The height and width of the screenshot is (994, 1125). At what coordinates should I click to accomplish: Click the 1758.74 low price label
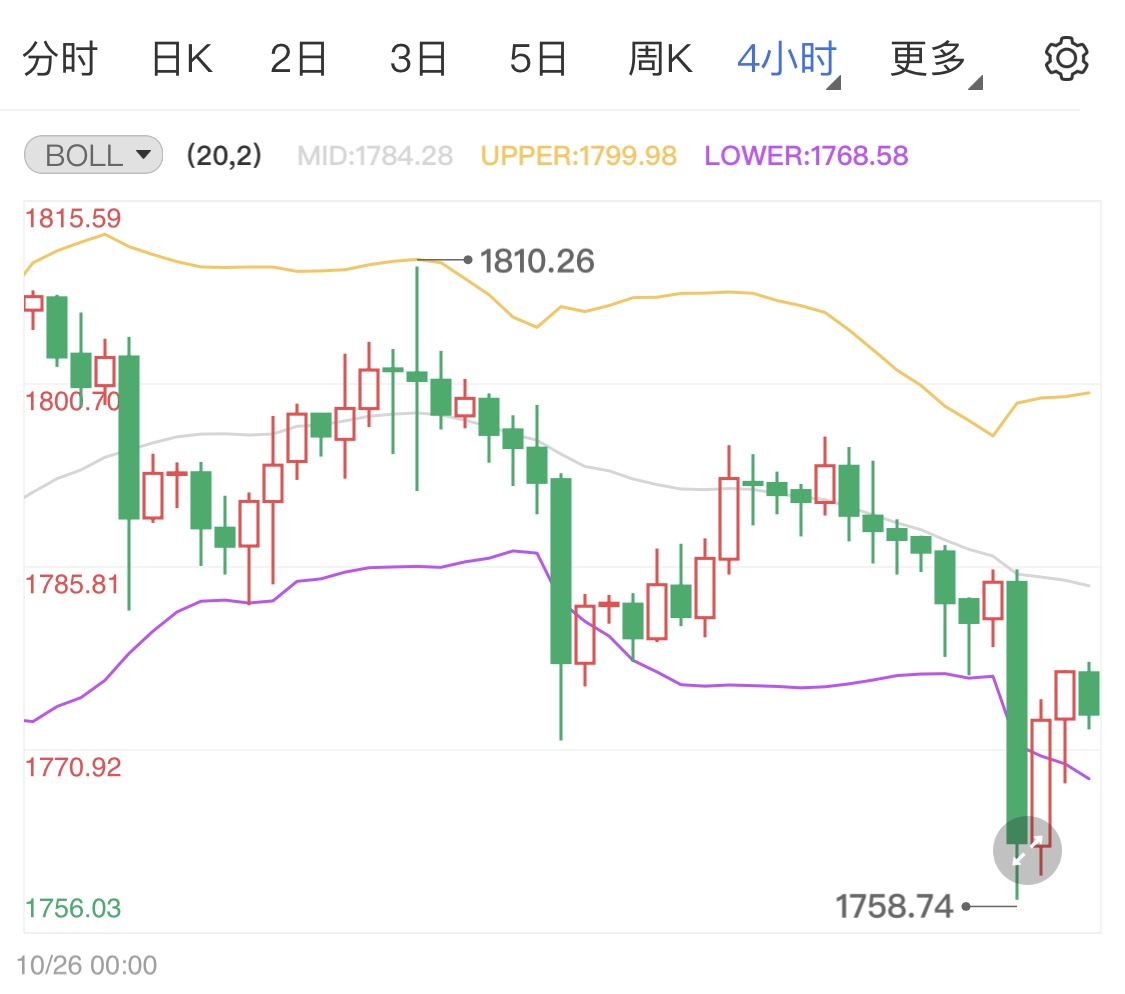pos(895,906)
